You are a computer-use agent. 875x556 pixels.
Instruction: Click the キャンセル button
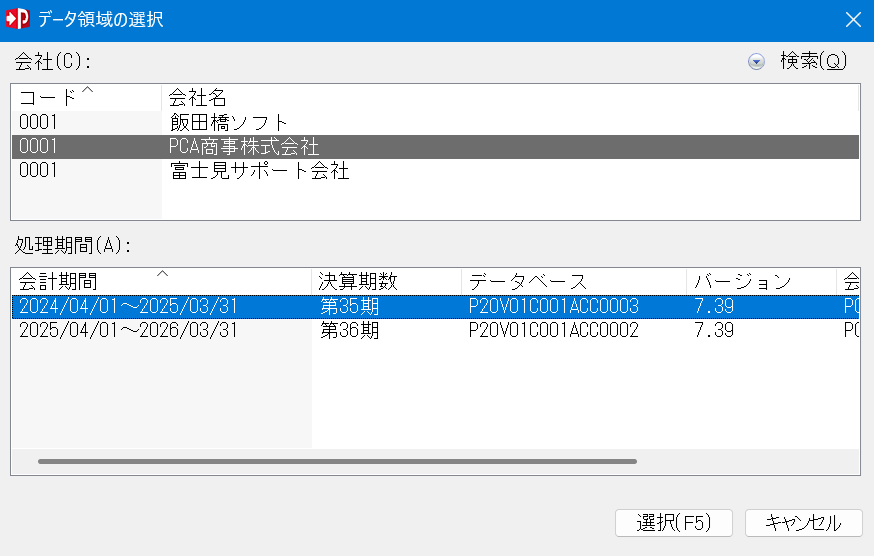(x=804, y=523)
